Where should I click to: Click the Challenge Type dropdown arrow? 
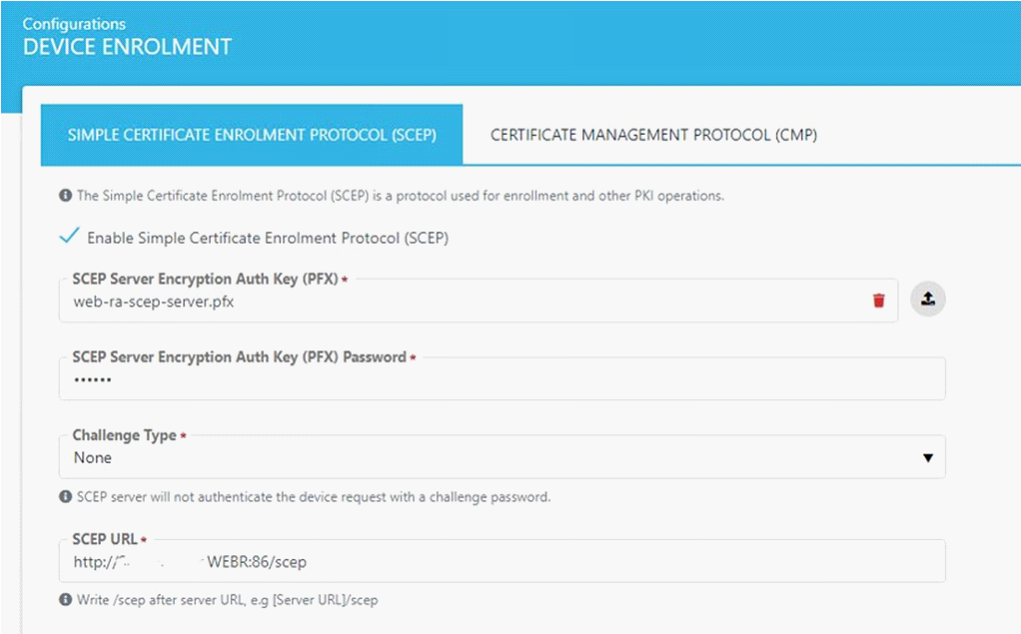[927, 458]
